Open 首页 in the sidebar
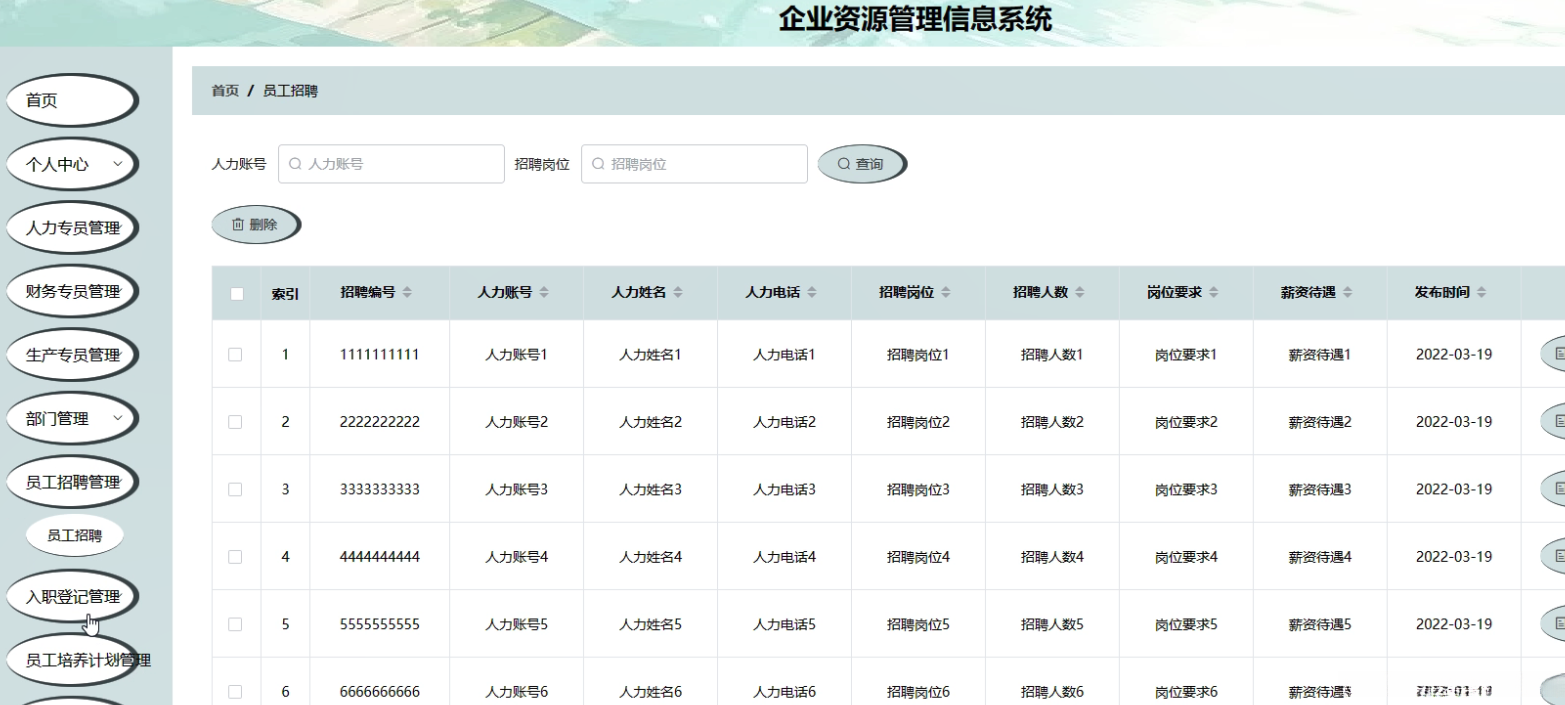The height and width of the screenshot is (705, 1565). pos(70,100)
